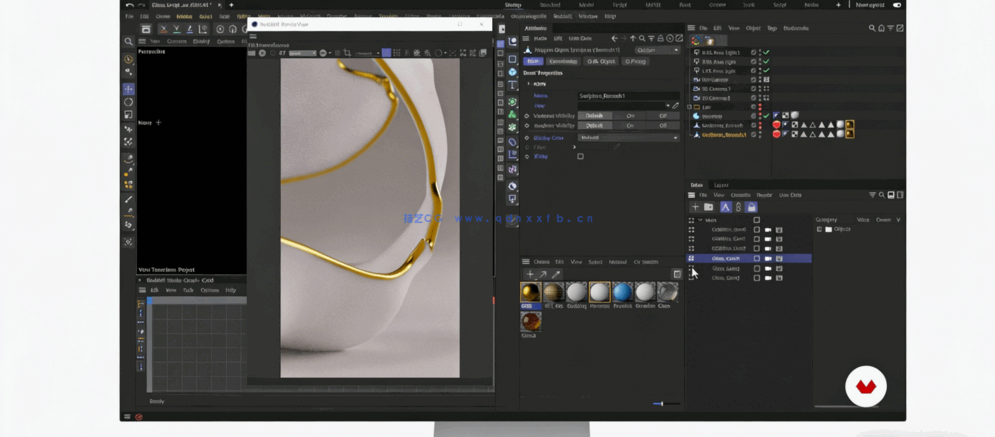Screen dimensions: 995x437
Task: Click the add material plus icon
Action: (531, 274)
